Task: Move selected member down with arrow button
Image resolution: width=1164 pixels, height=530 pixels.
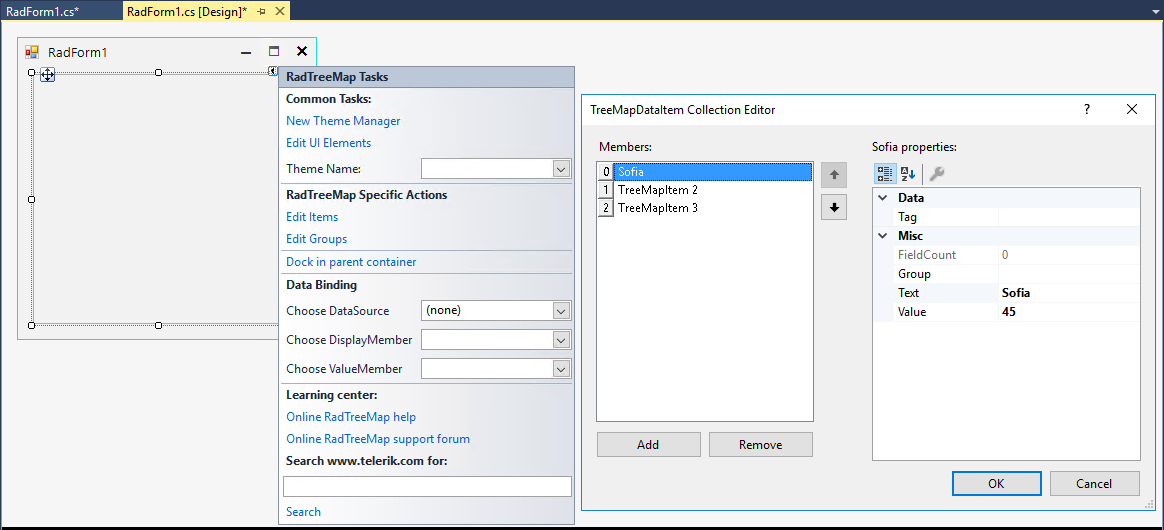Action: [834, 208]
